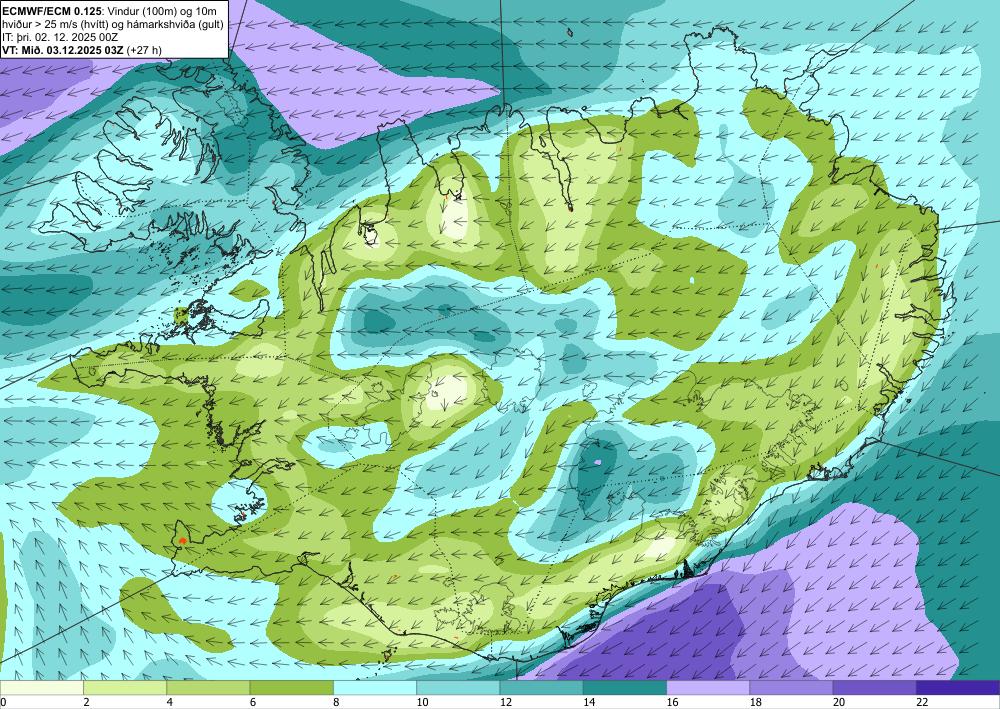Select the light cyan 8–10 m/s legend swatch
This screenshot has height=709, width=1000.
(x=375, y=688)
